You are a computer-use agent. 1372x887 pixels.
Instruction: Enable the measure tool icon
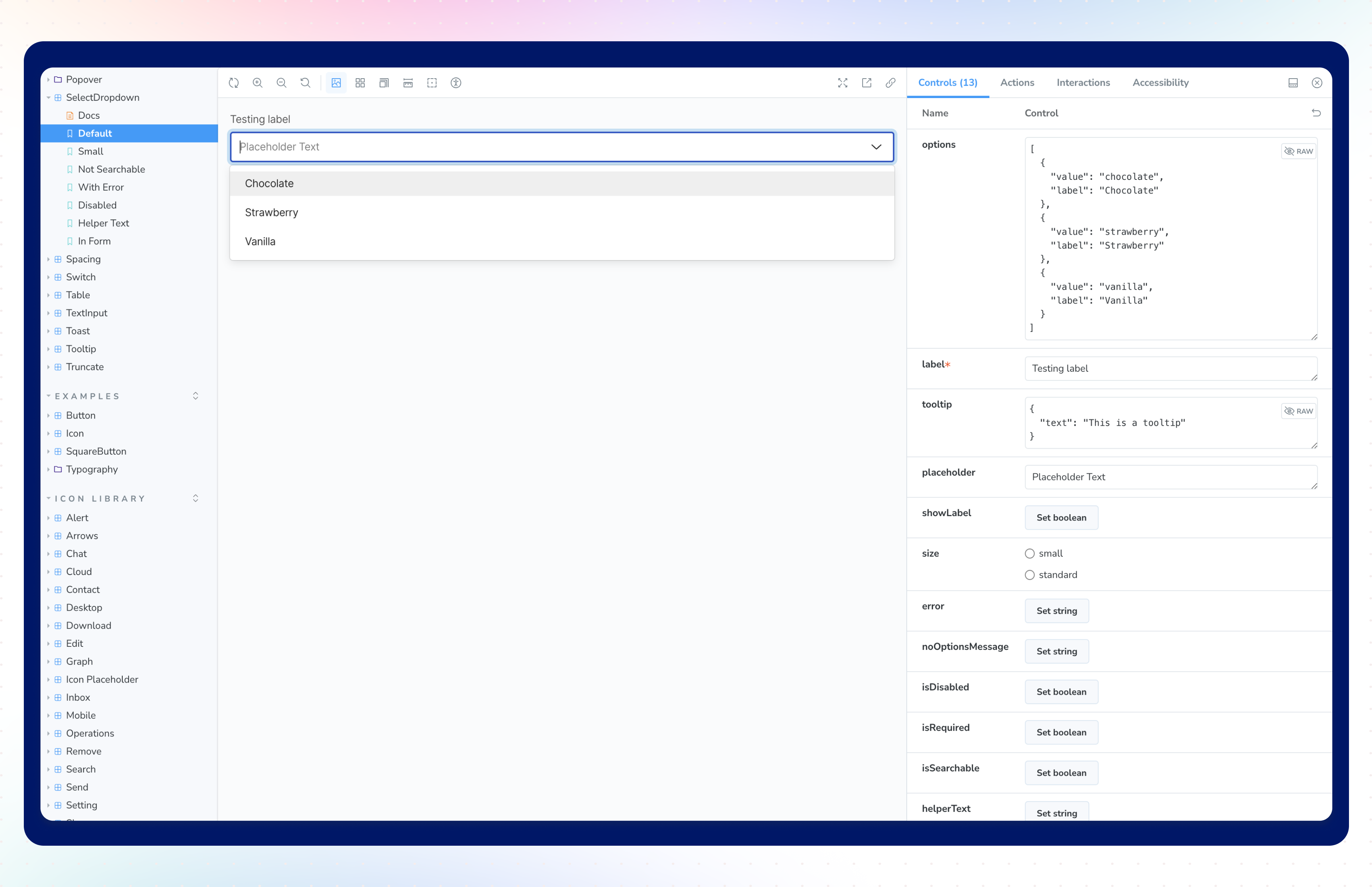[x=408, y=83]
